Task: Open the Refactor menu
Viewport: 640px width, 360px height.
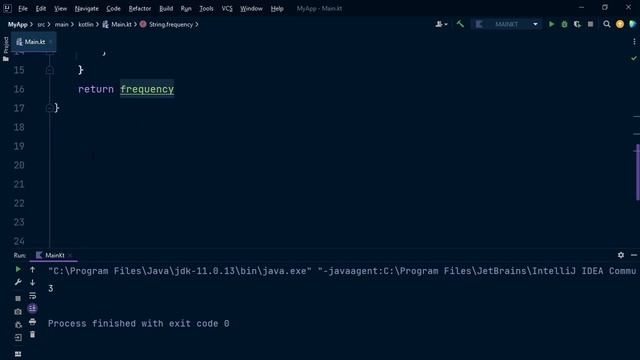Action: (x=140, y=8)
